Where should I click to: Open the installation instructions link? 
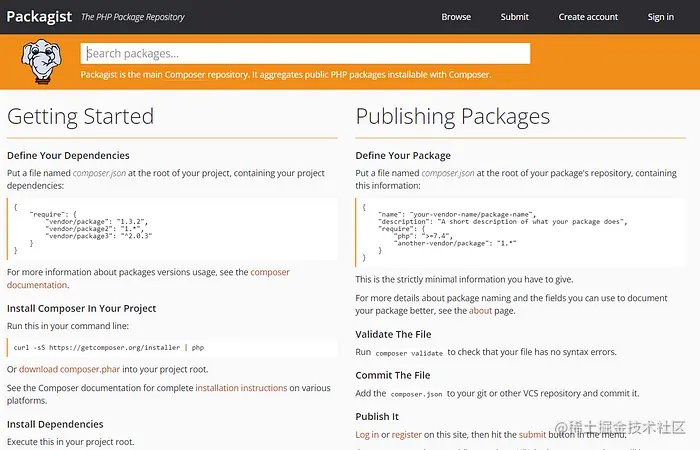tap(241, 388)
